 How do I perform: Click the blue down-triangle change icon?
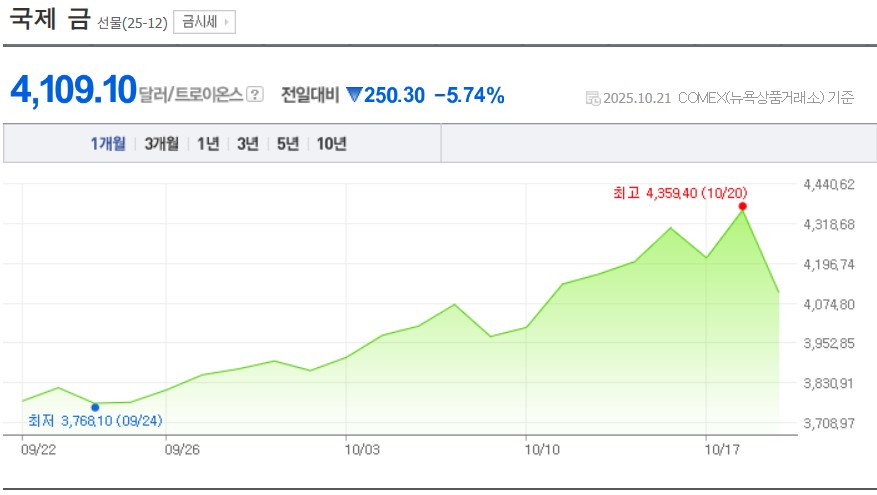(x=353, y=95)
